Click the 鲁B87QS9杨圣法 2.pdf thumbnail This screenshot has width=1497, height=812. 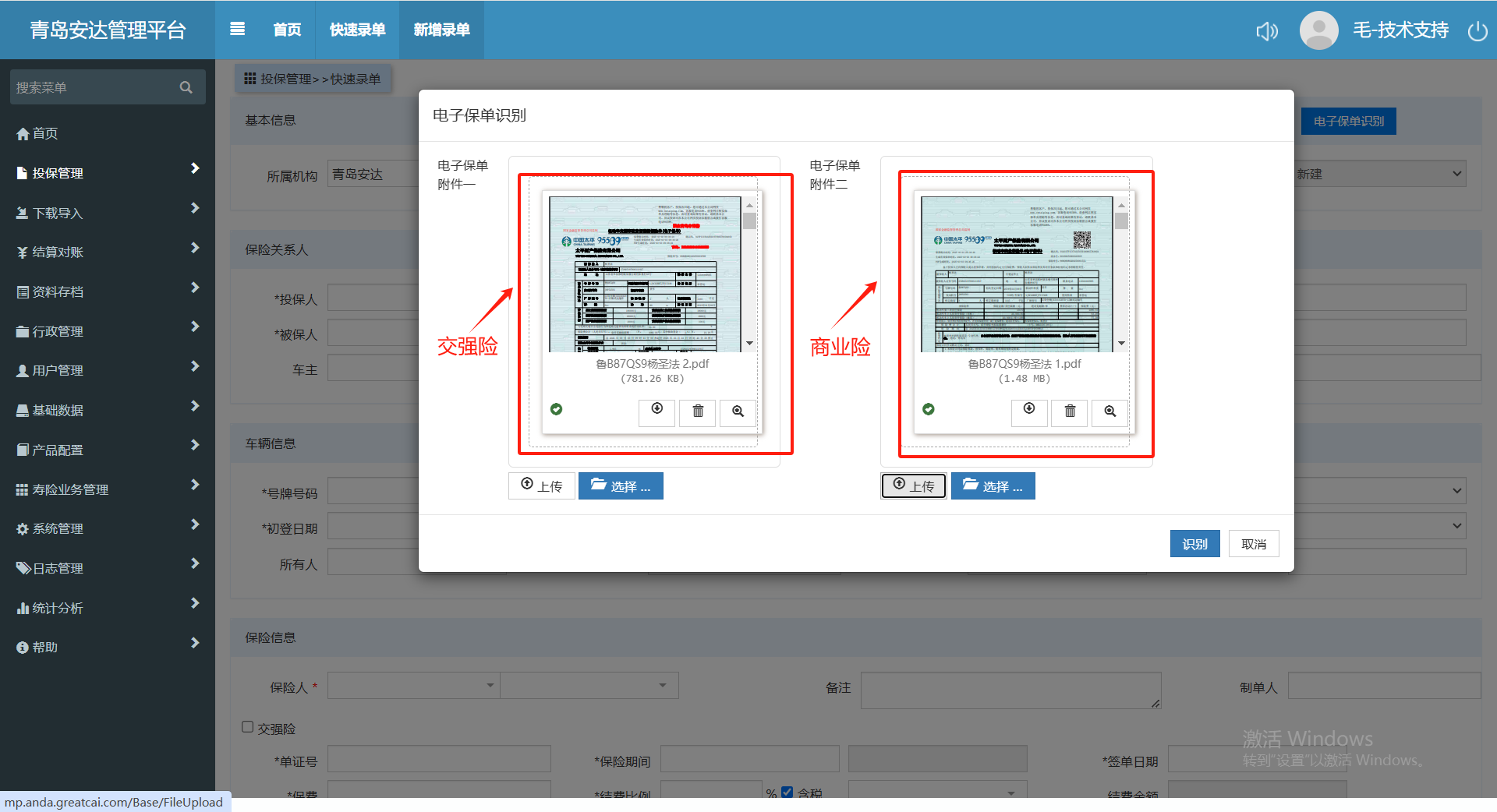pos(646,274)
